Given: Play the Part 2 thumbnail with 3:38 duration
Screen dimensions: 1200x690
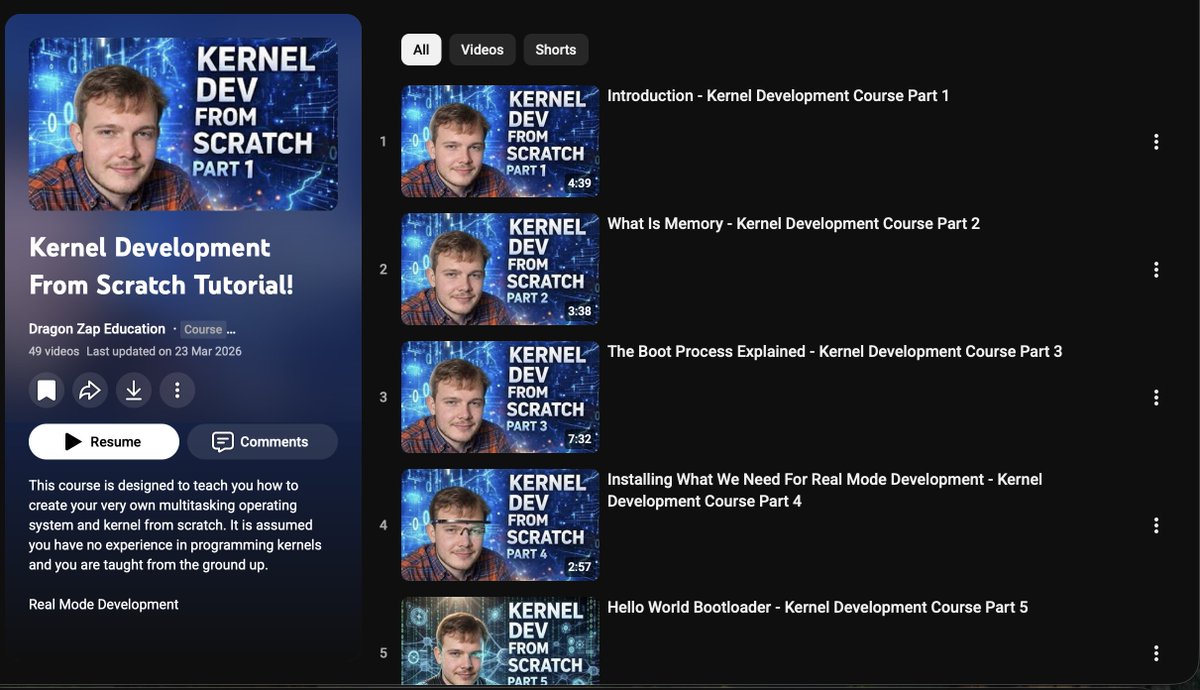Looking at the screenshot, I should [x=500, y=269].
